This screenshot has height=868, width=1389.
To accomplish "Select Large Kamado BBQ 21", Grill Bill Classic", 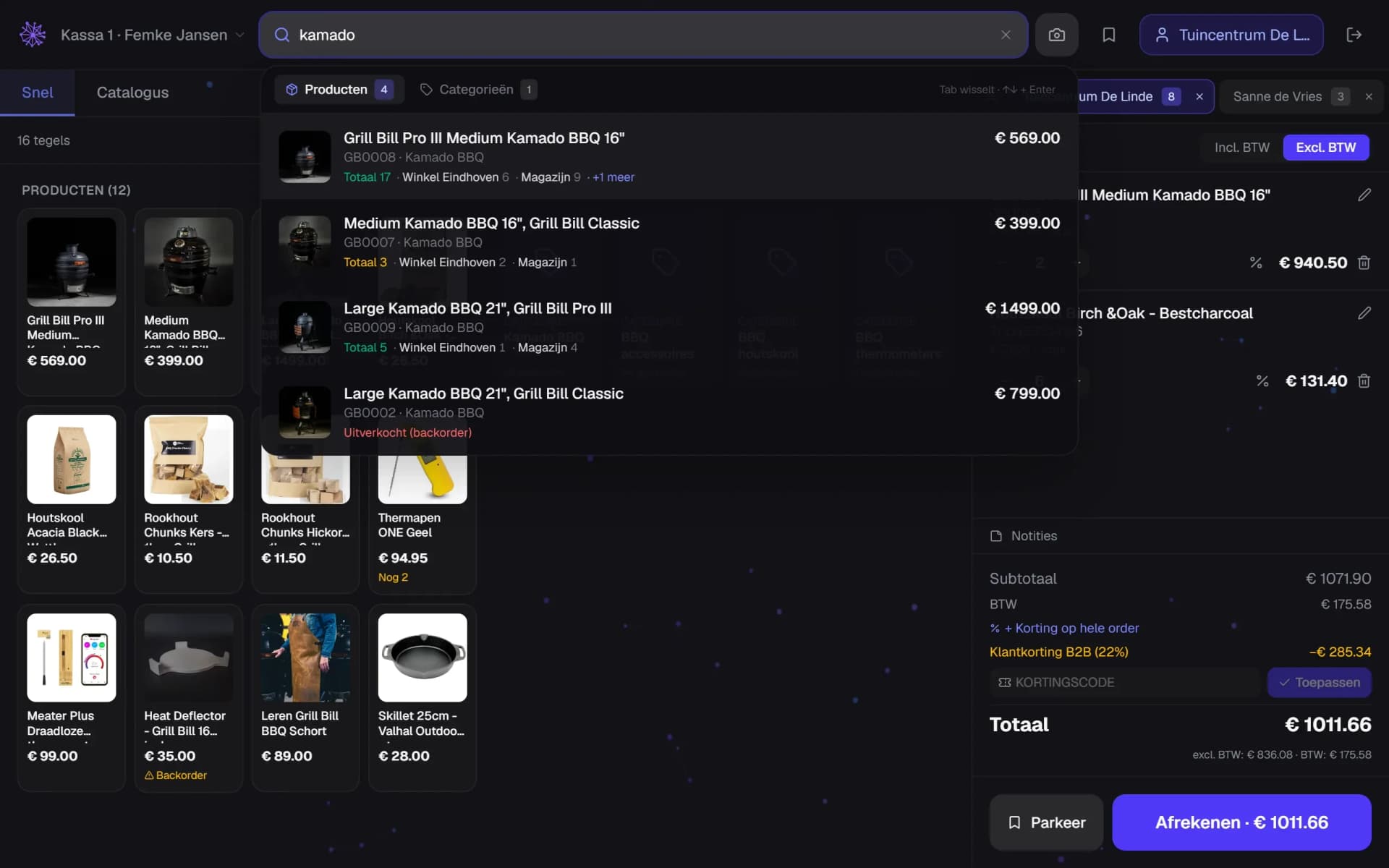I will pos(669,412).
